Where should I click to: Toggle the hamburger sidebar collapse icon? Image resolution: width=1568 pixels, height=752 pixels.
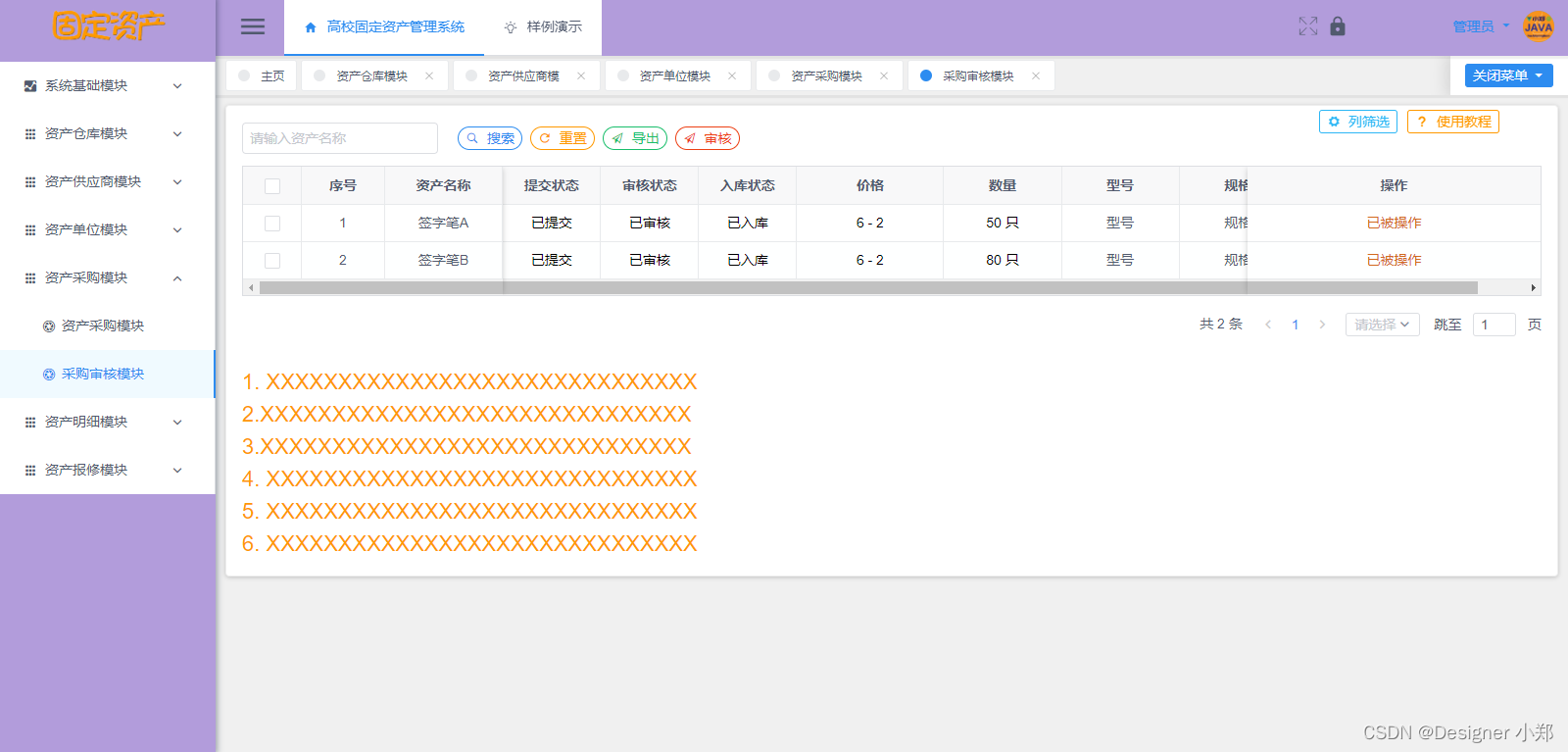click(253, 26)
